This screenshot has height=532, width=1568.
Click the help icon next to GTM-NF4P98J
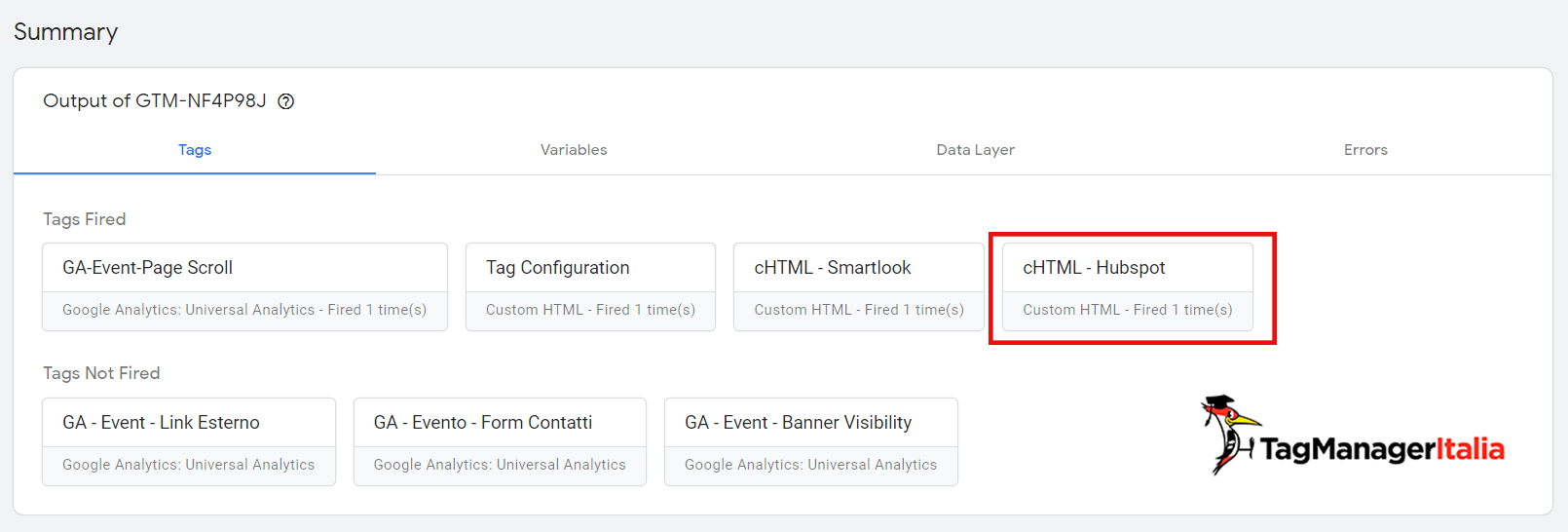click(286, 101)
